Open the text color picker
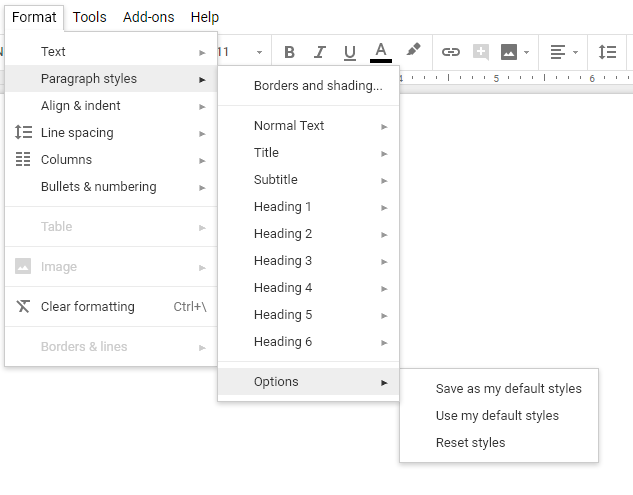Screen dimensions: 633x495 pyautogui.click(x=381, y=52)
